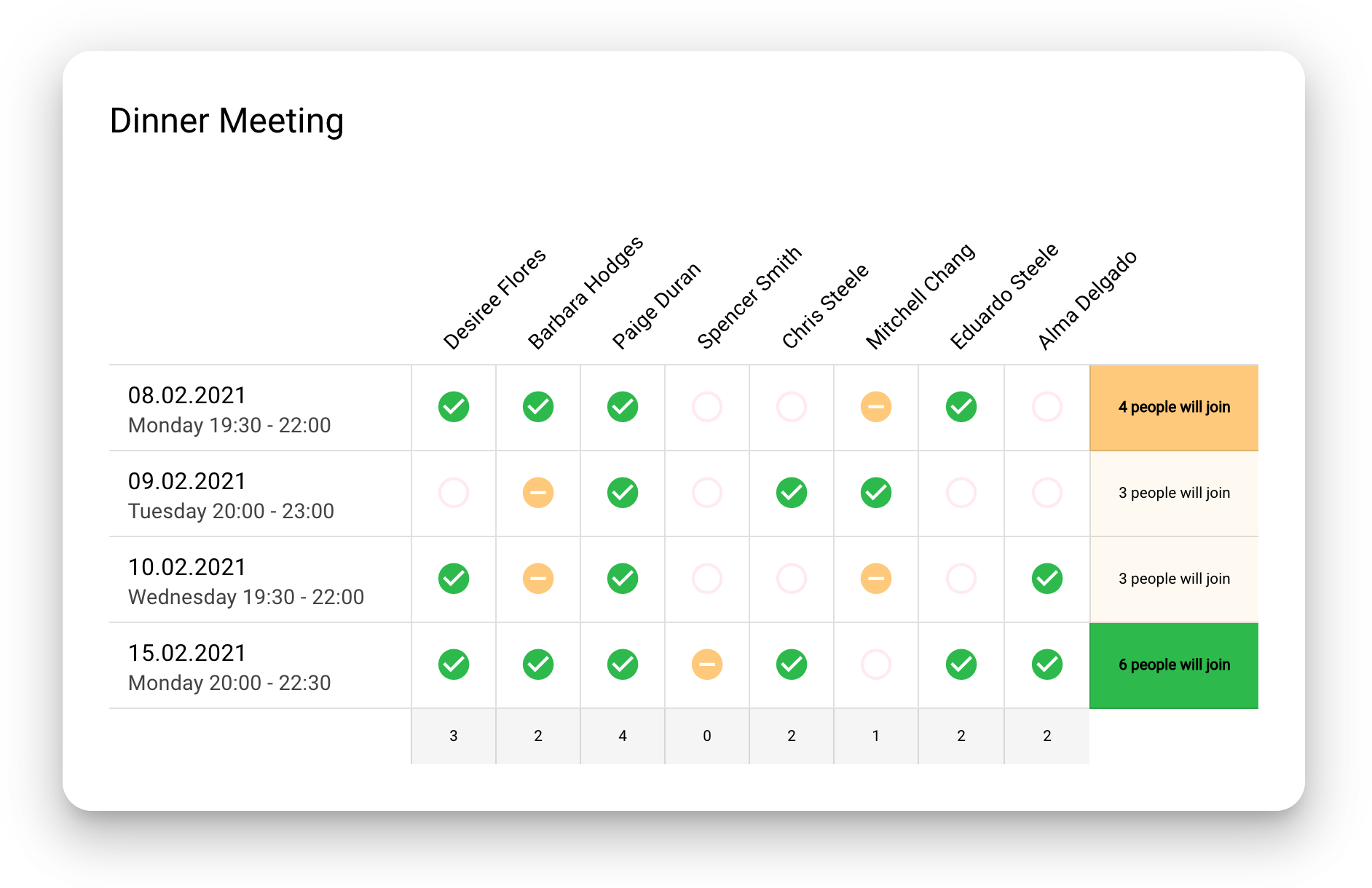Select the Barbara Hodges column header
Screen dimensions: 1372x888
click(x=585, y=293)
